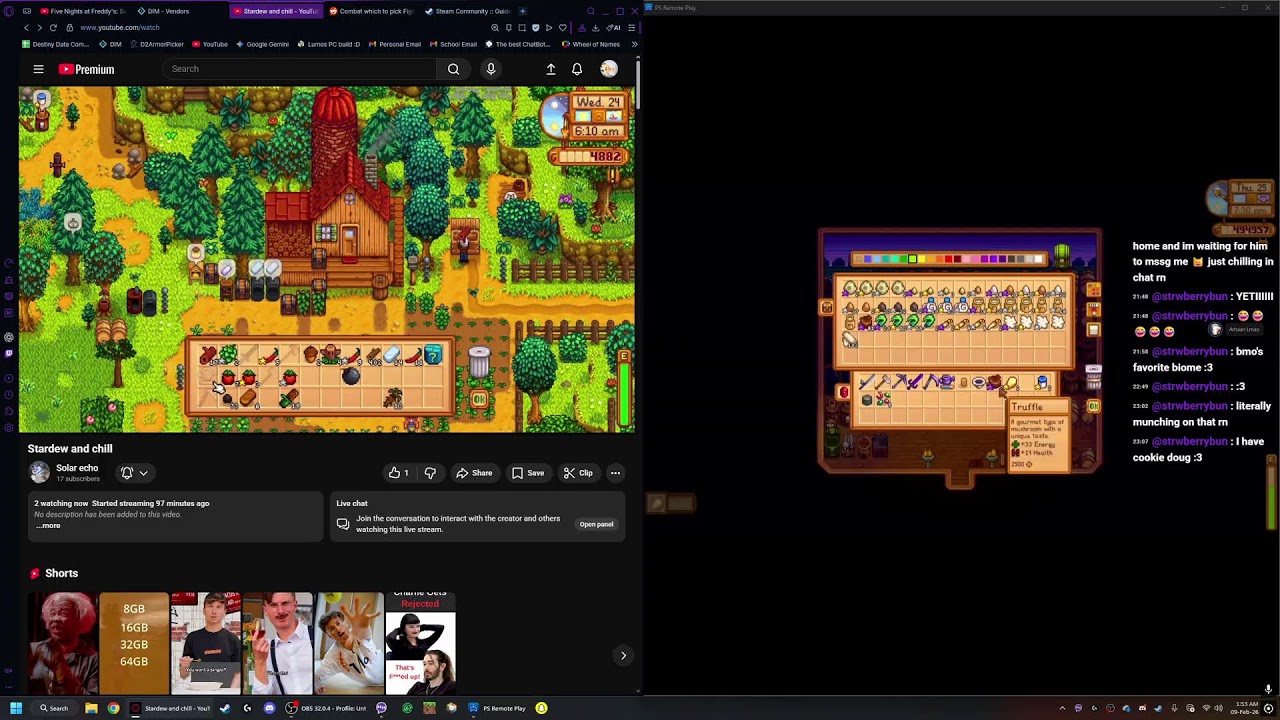
Task: Open the 8GB 16GB 32GB Short thumbnail
Action: coord(134,643)
